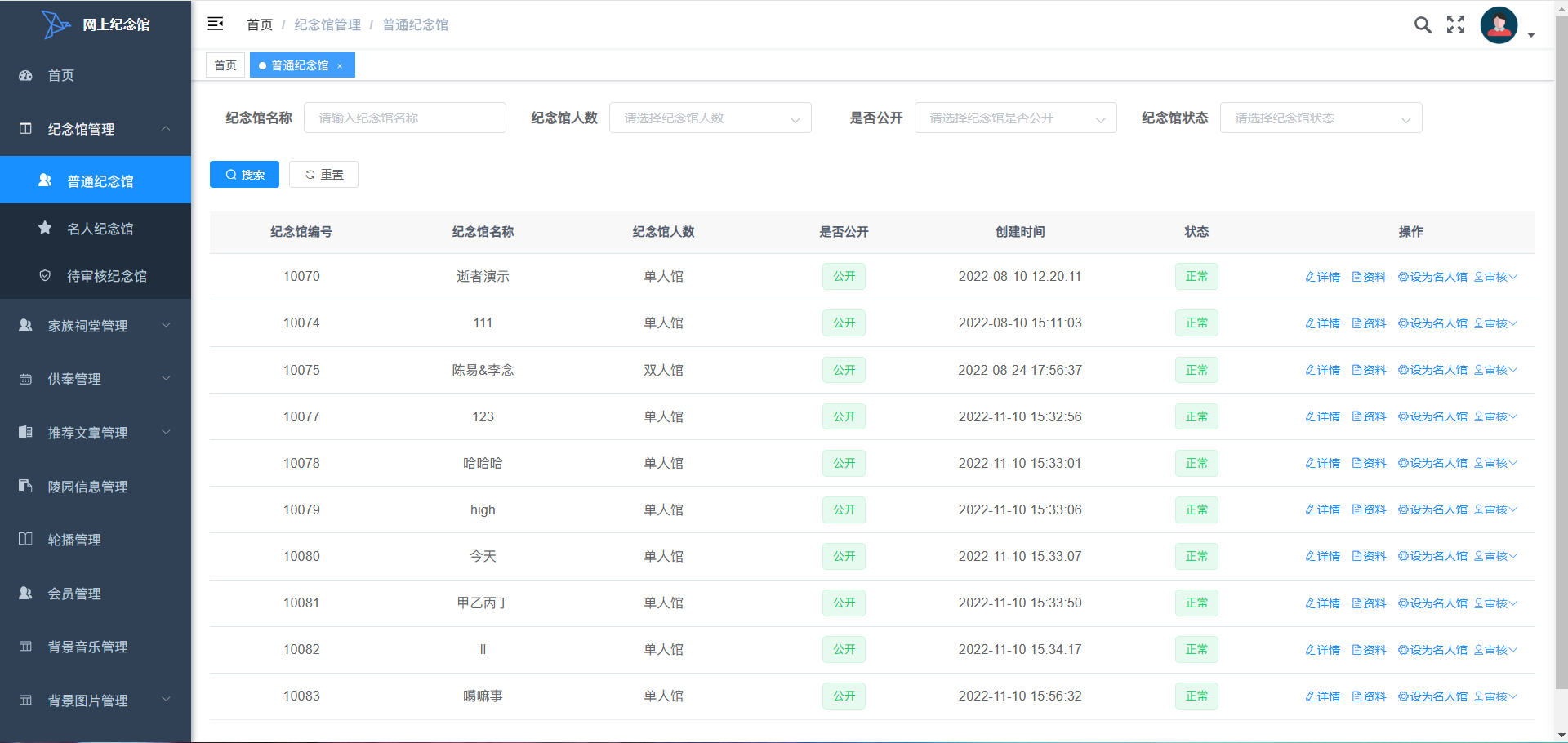Open user menu caret next to avatar
Viewport: 1568px width, 743px height.
pyautogui.click(x=1531, y=35)
